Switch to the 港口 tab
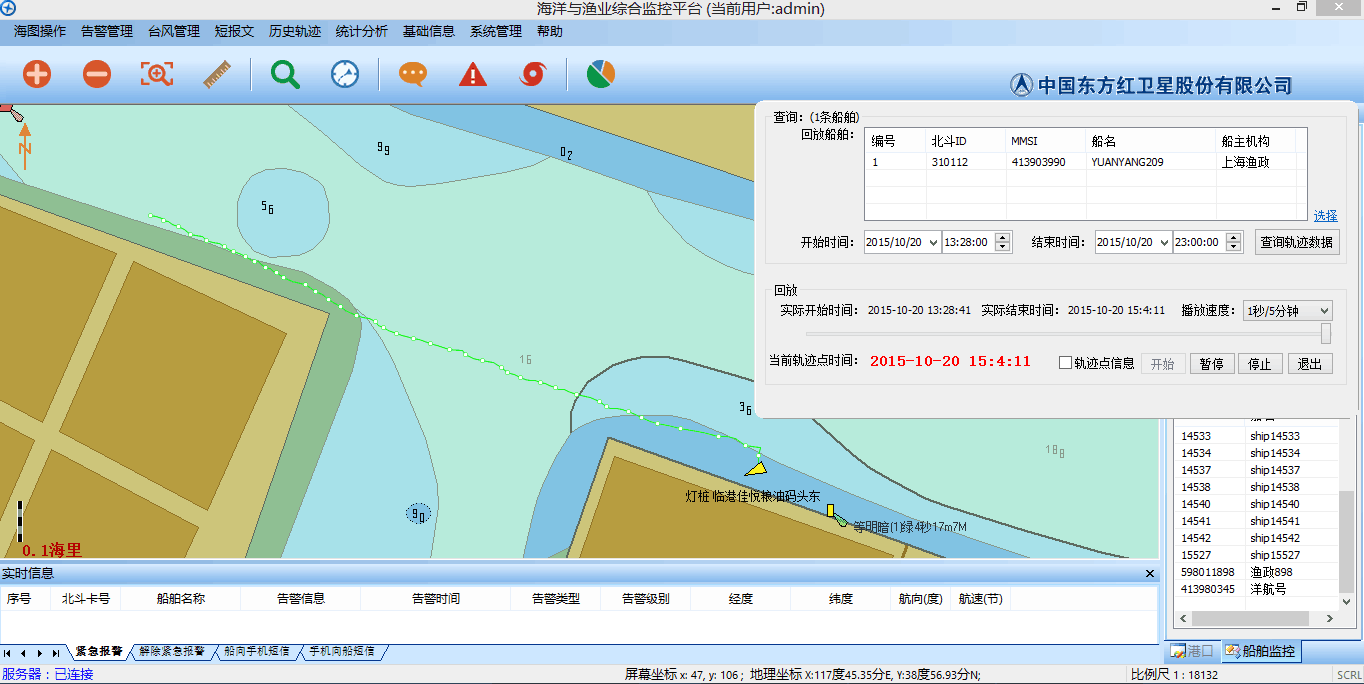 tap(1192, 651)
